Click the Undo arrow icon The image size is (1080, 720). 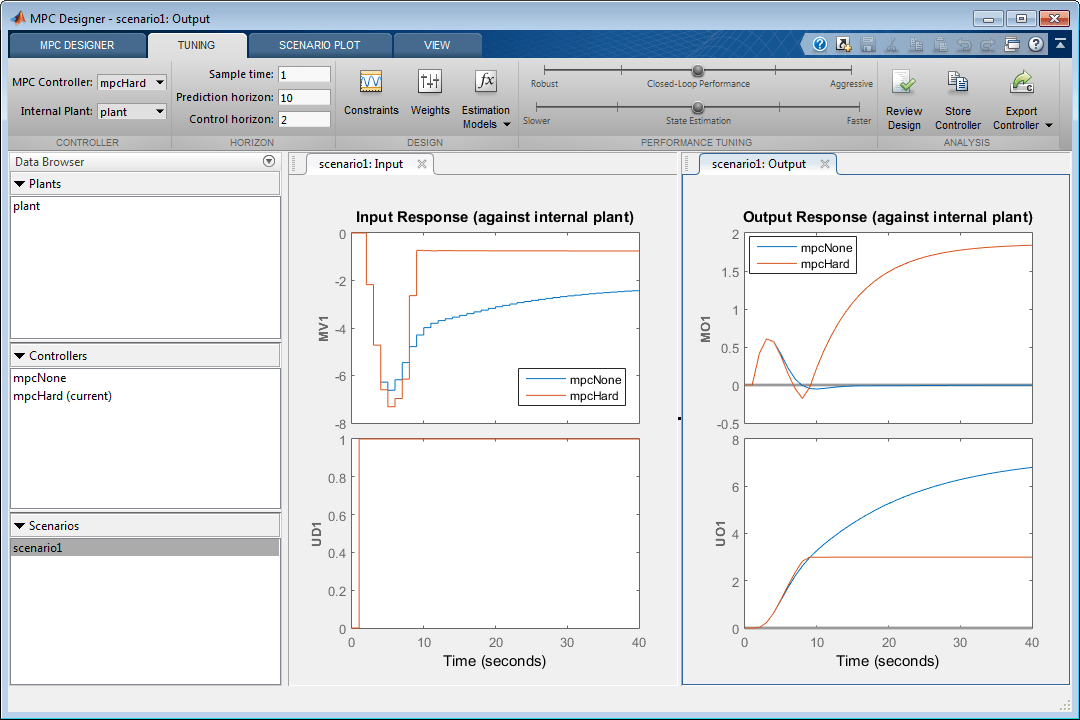964,45
